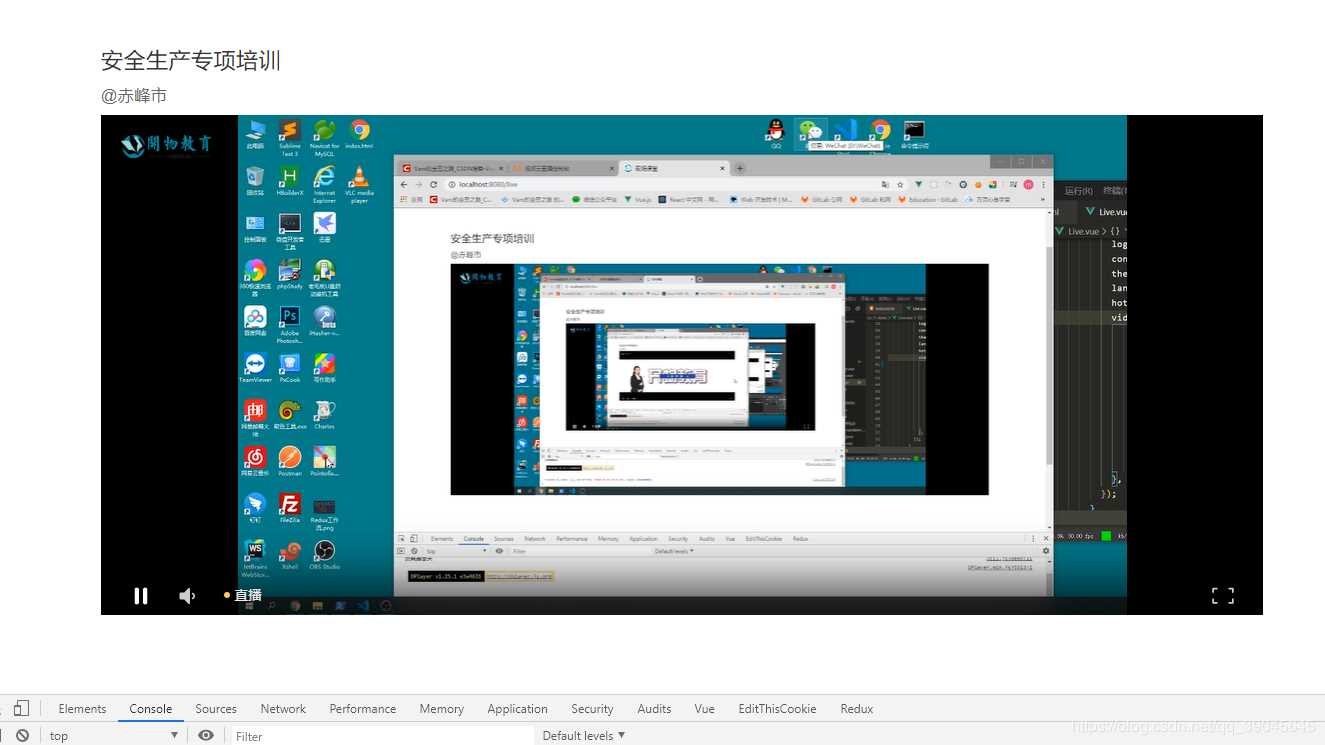
Task: Open the Default levels dropdown
Action: 584,736
